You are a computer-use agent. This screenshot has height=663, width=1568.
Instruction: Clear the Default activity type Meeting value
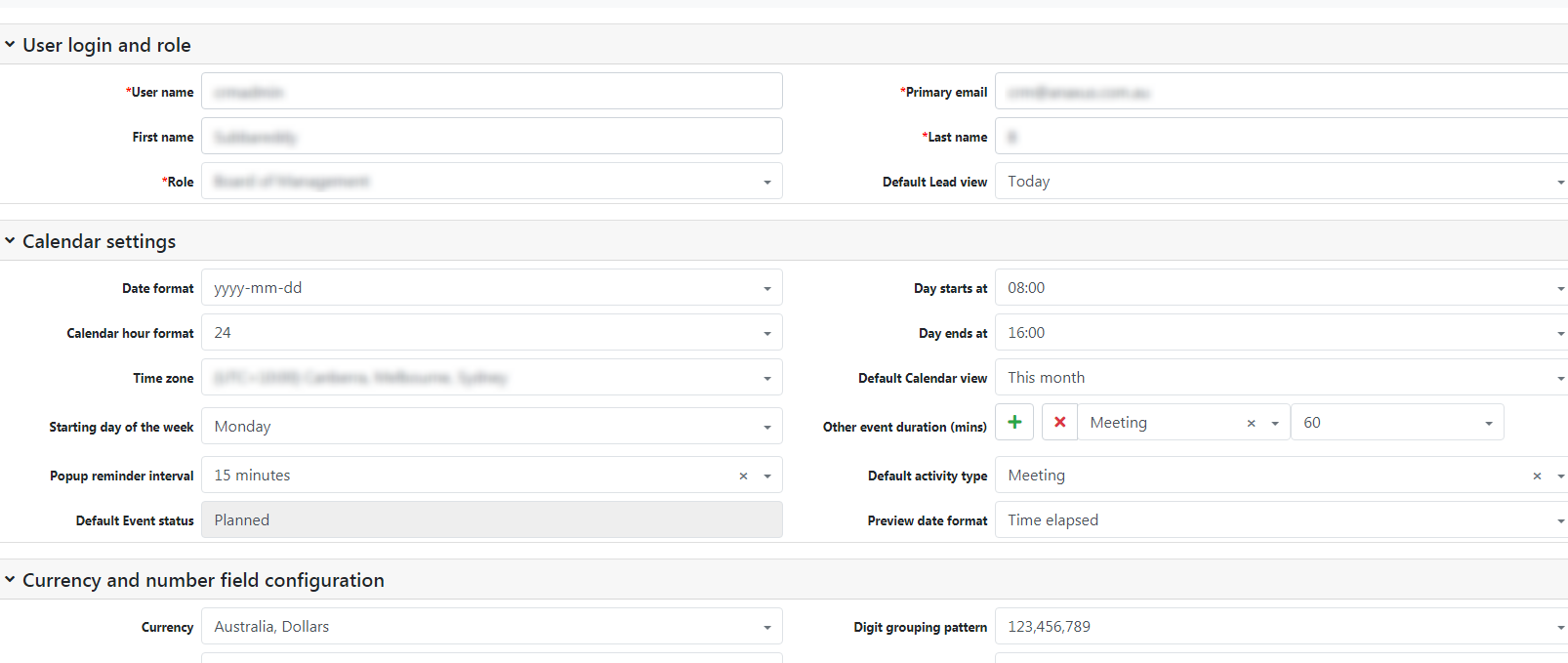click(x=1537, y=477)
